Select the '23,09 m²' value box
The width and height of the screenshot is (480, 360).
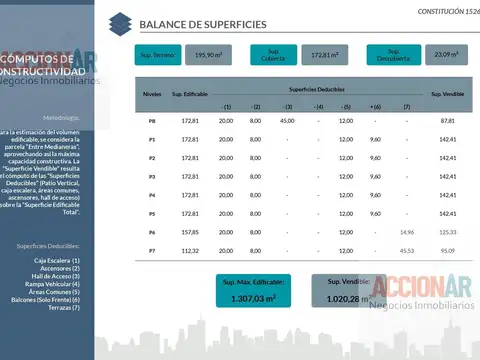(x=446, y=55)
